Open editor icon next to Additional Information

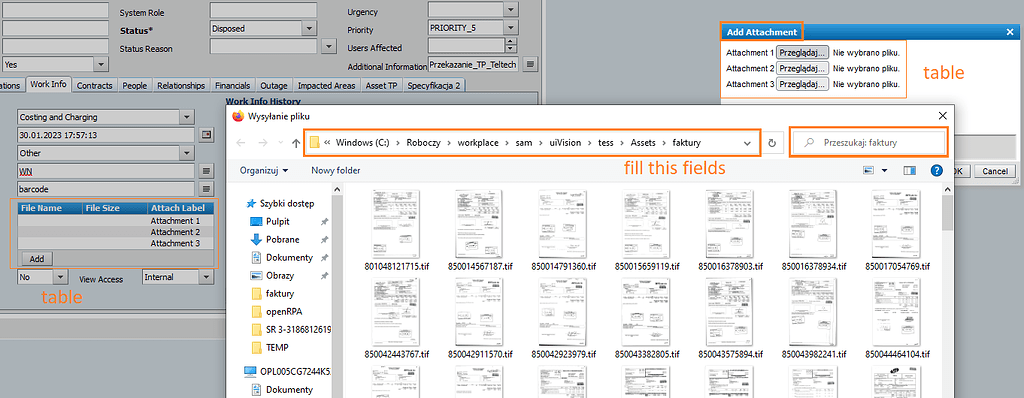530,64
